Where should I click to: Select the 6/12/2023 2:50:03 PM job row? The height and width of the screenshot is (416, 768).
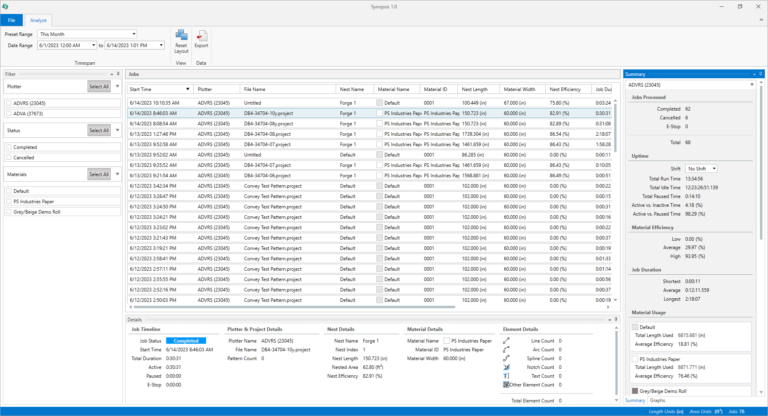click(x=370, y=300)
